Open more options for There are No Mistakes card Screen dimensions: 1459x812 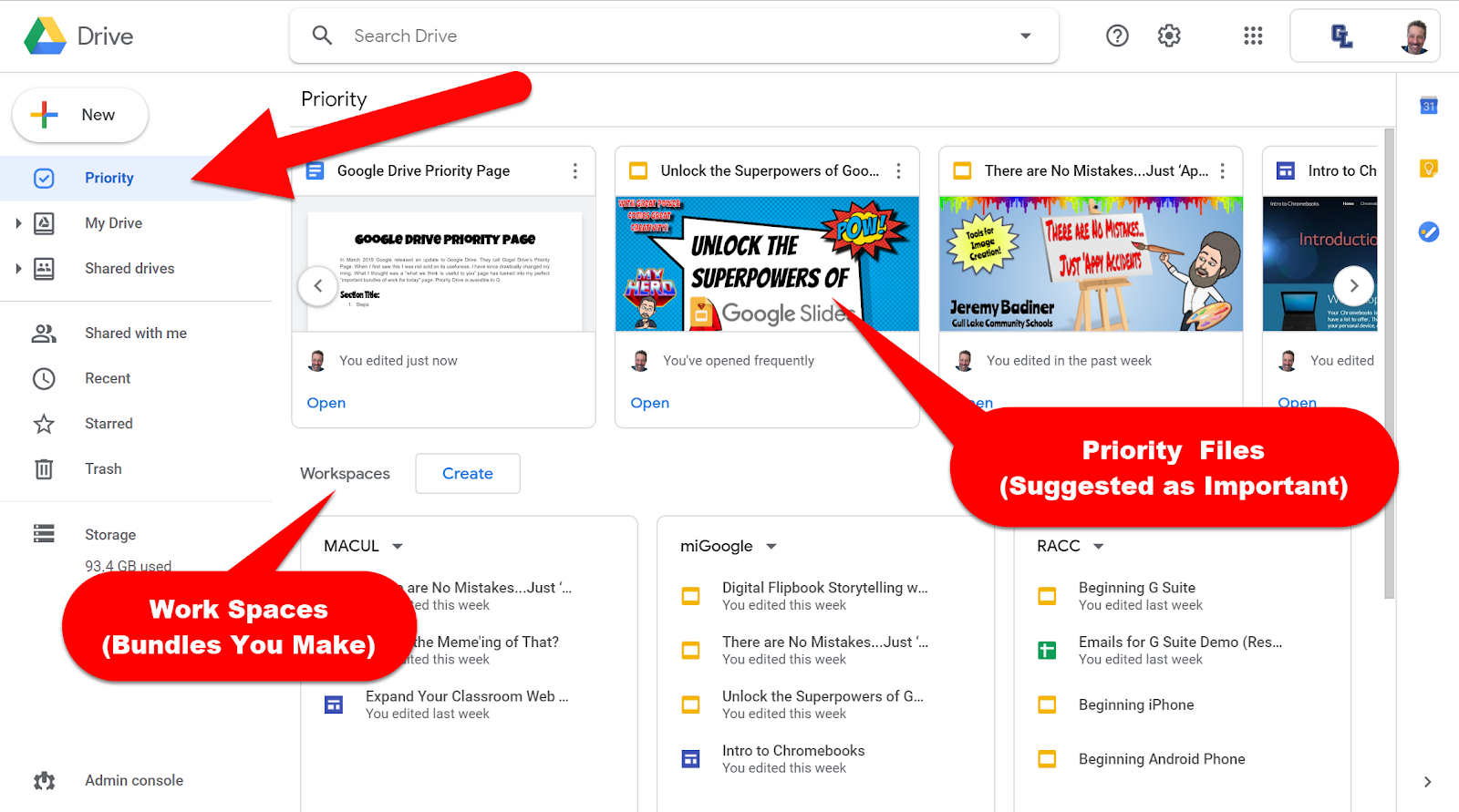coord(1223,170)
